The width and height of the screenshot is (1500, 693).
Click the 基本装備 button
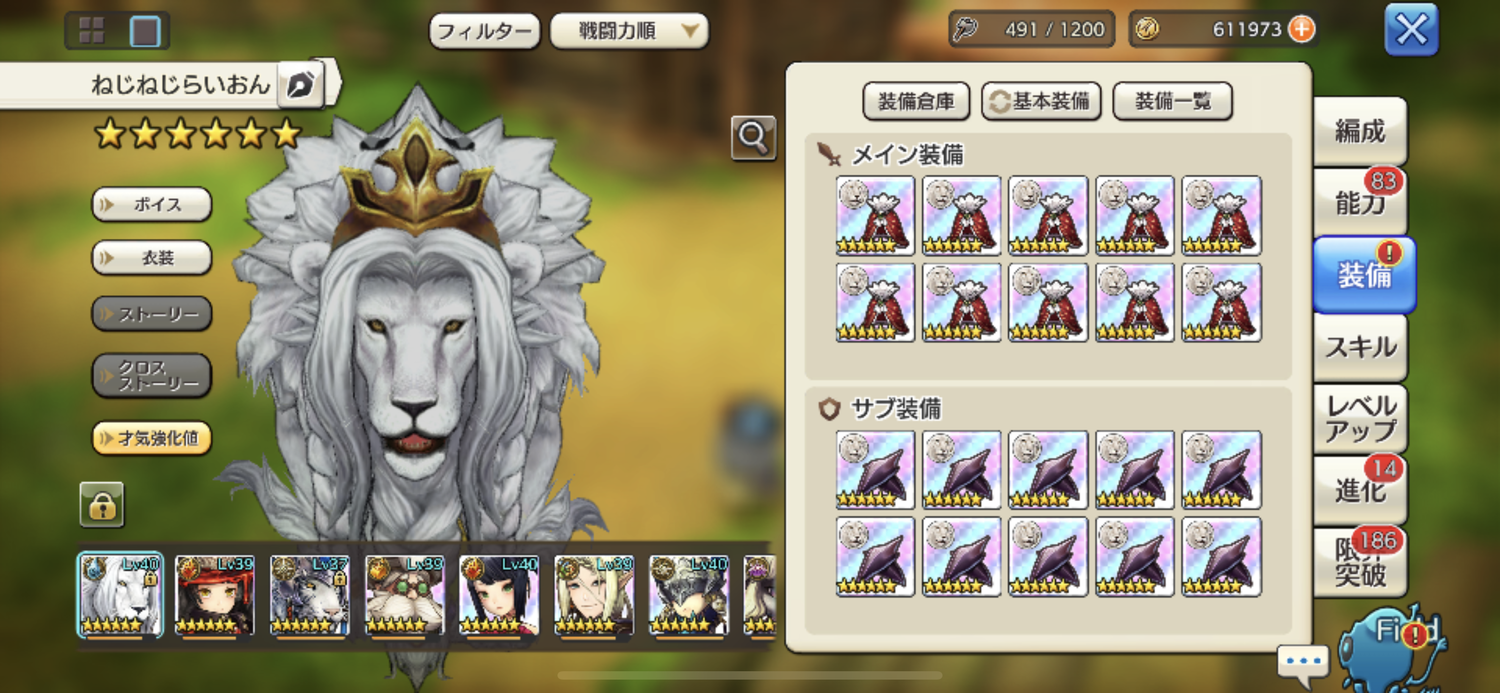1041,101
